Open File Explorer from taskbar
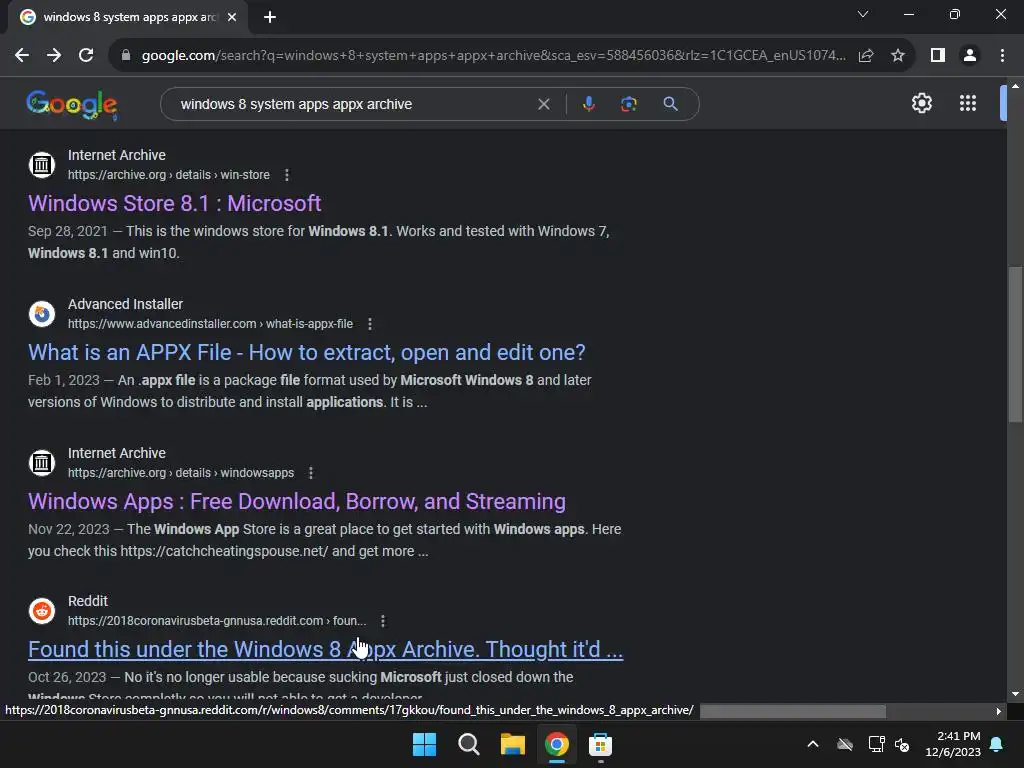 point(513,744)
